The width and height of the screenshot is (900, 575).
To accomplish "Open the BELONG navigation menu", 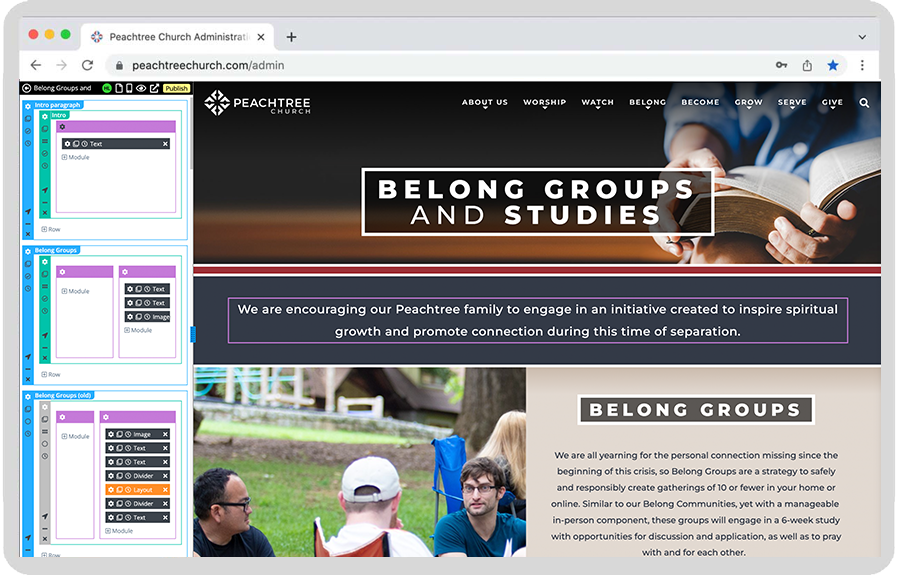I will tap(647, 103).
